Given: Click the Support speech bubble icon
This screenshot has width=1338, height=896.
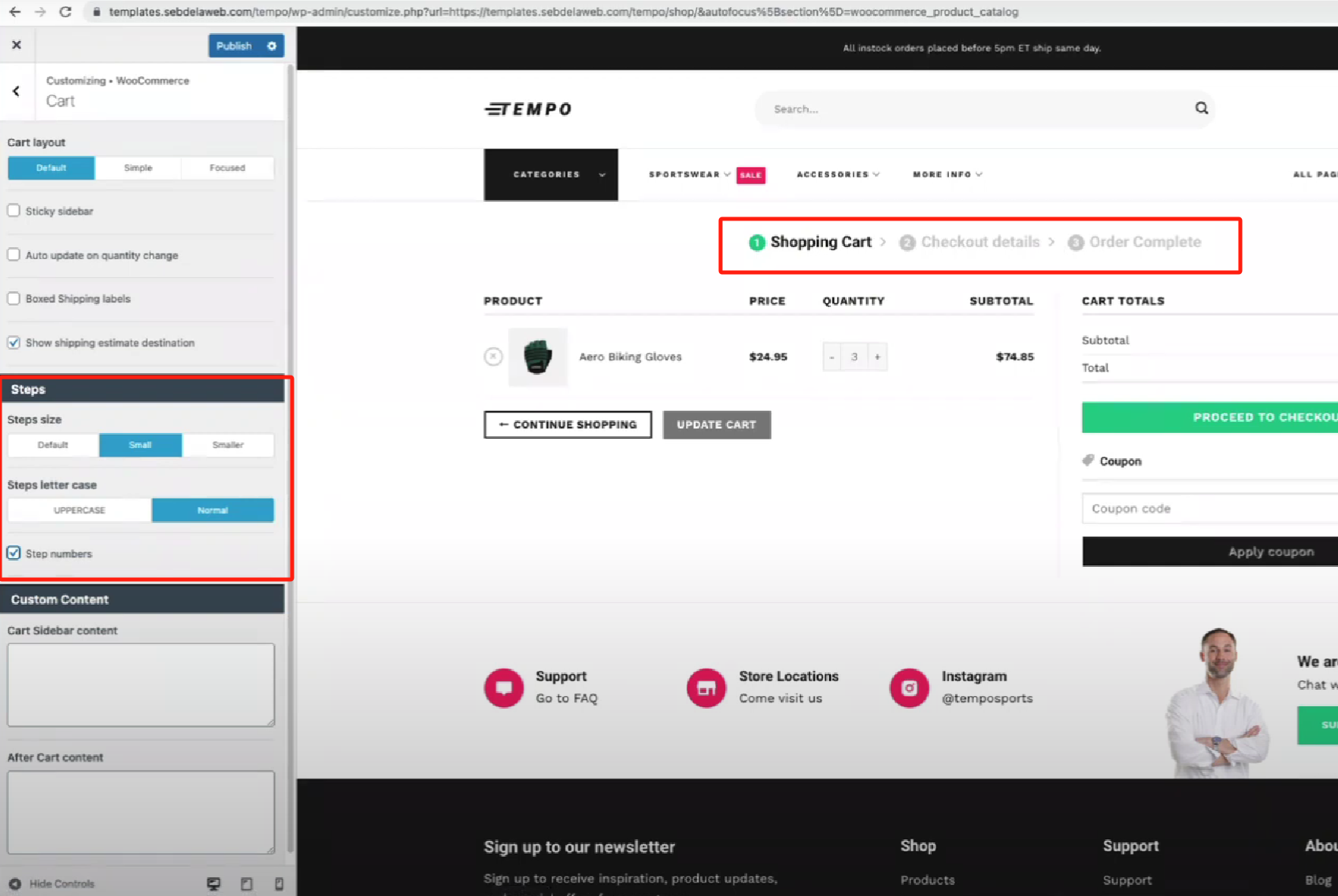Looking at the screenshot, I should click(x=503, y=687).
